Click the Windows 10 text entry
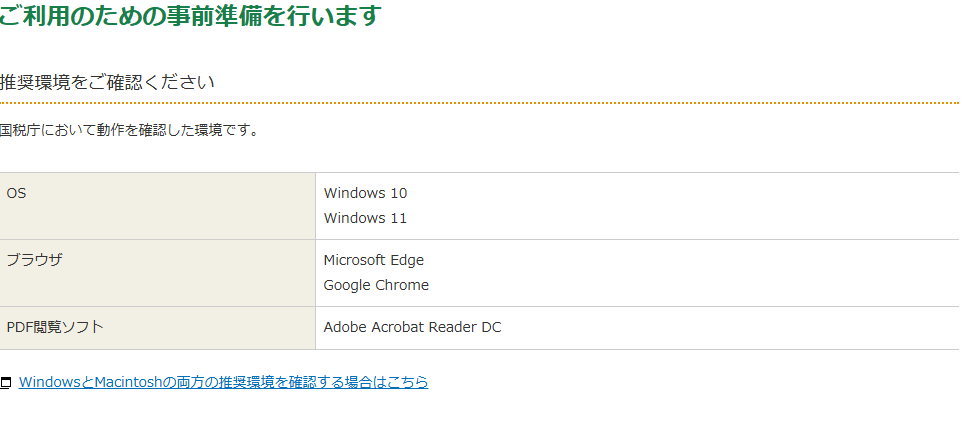The height and width of the screenshot is (437, 964). [365, 193]
